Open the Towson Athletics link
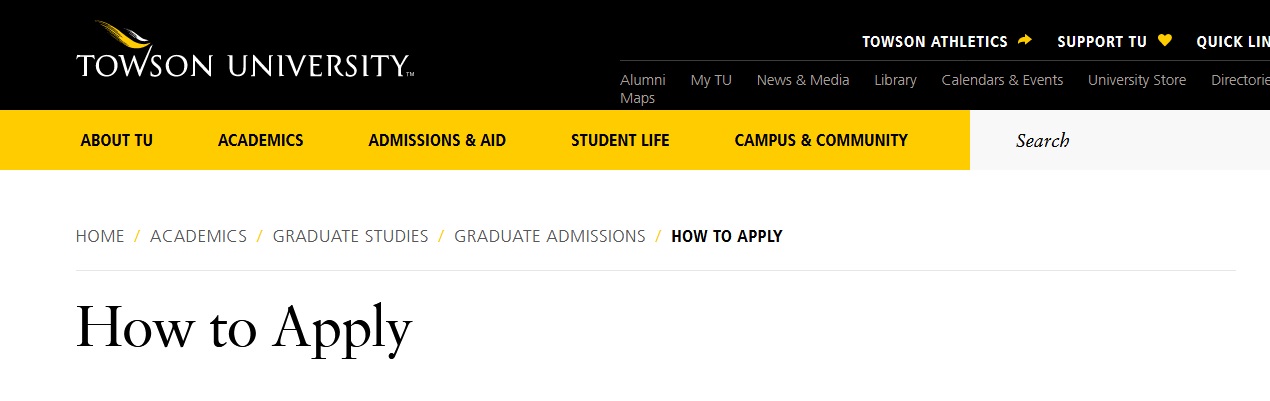This screenshot has width=1270, height=401. coord(934,42)
